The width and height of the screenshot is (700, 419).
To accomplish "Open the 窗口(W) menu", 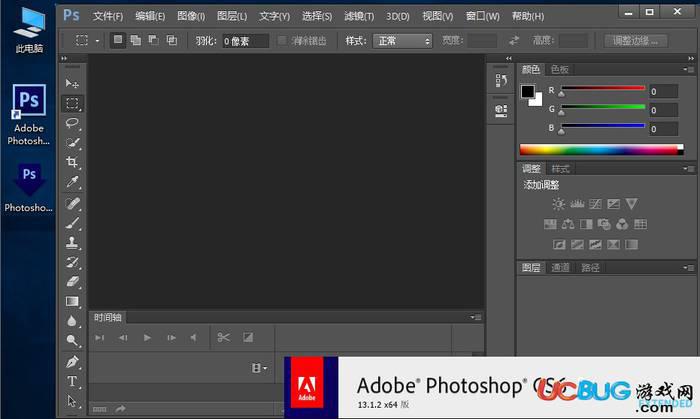I will 483,17.
